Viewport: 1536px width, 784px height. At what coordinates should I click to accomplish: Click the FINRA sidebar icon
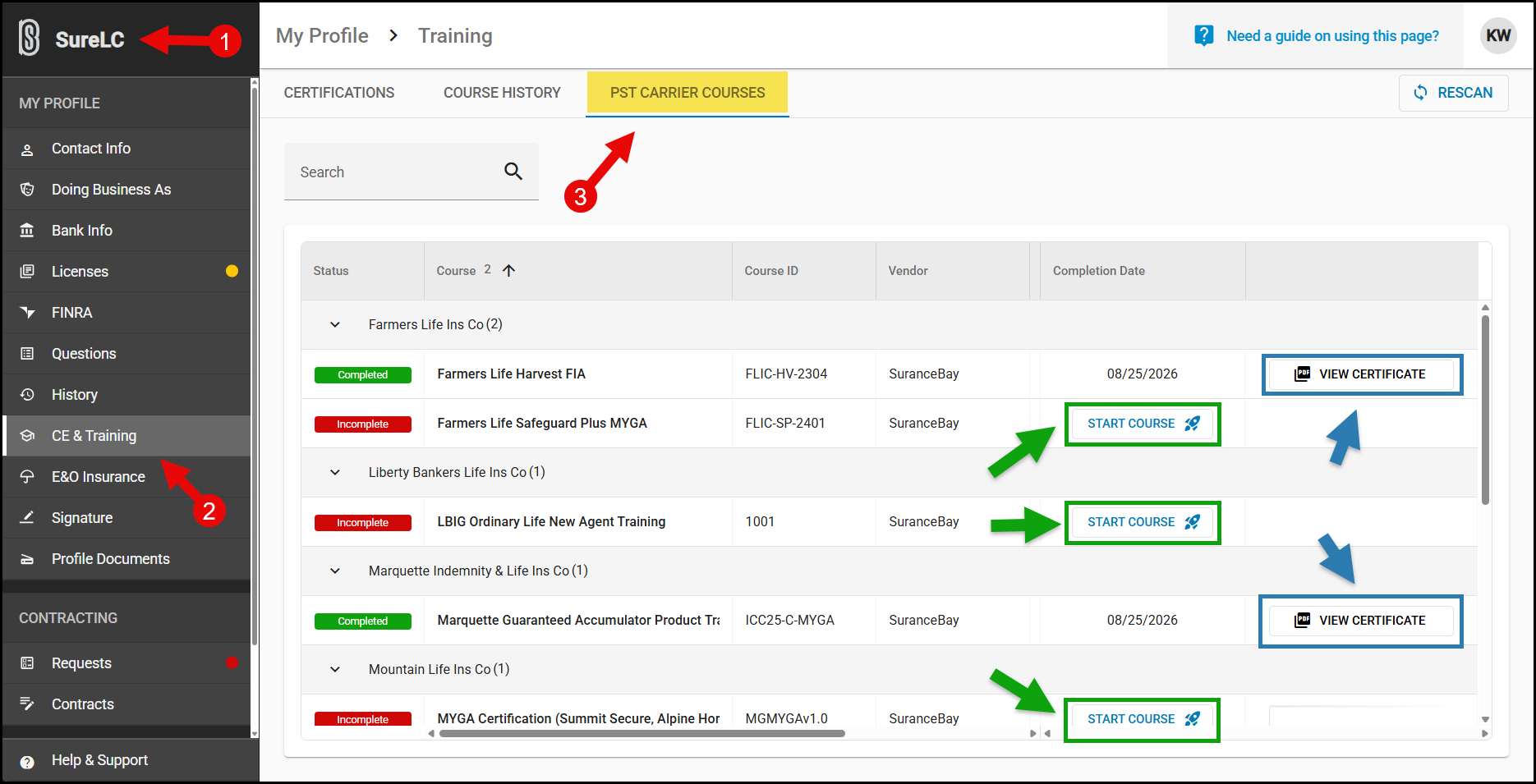pyautogui.click(x=27, y=313)
